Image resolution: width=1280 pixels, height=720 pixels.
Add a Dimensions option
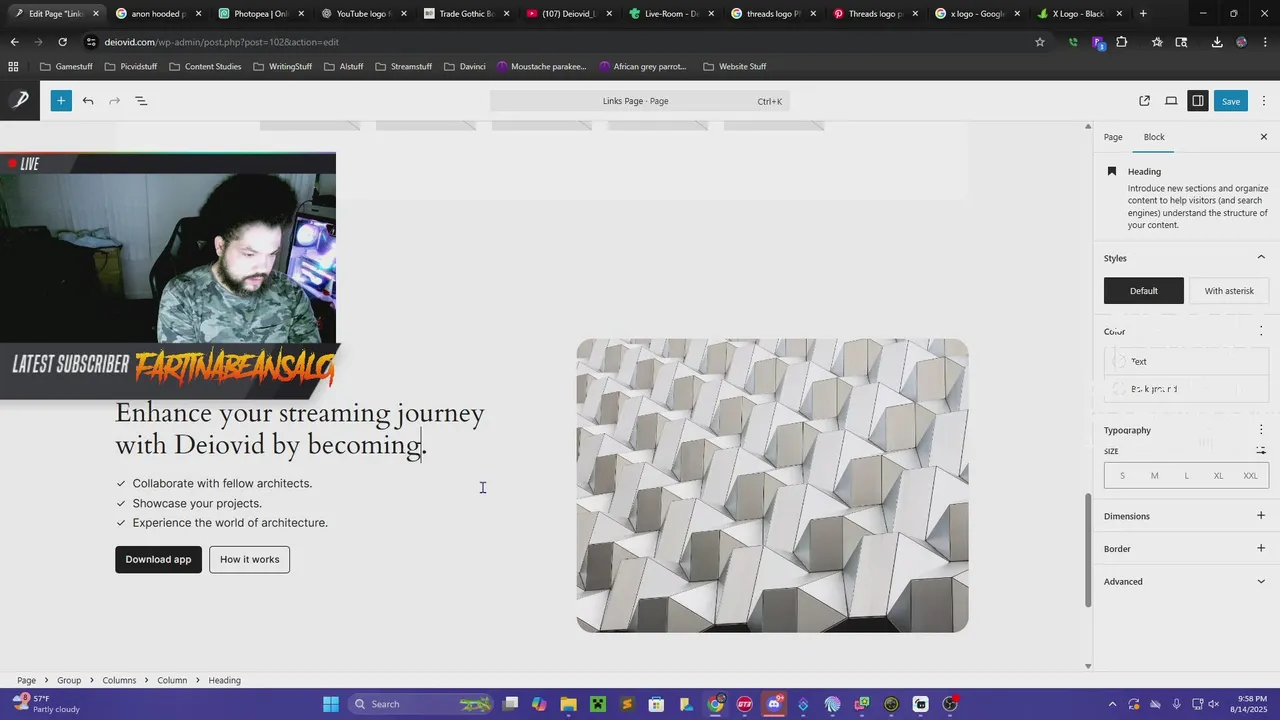coord(1261,516)
